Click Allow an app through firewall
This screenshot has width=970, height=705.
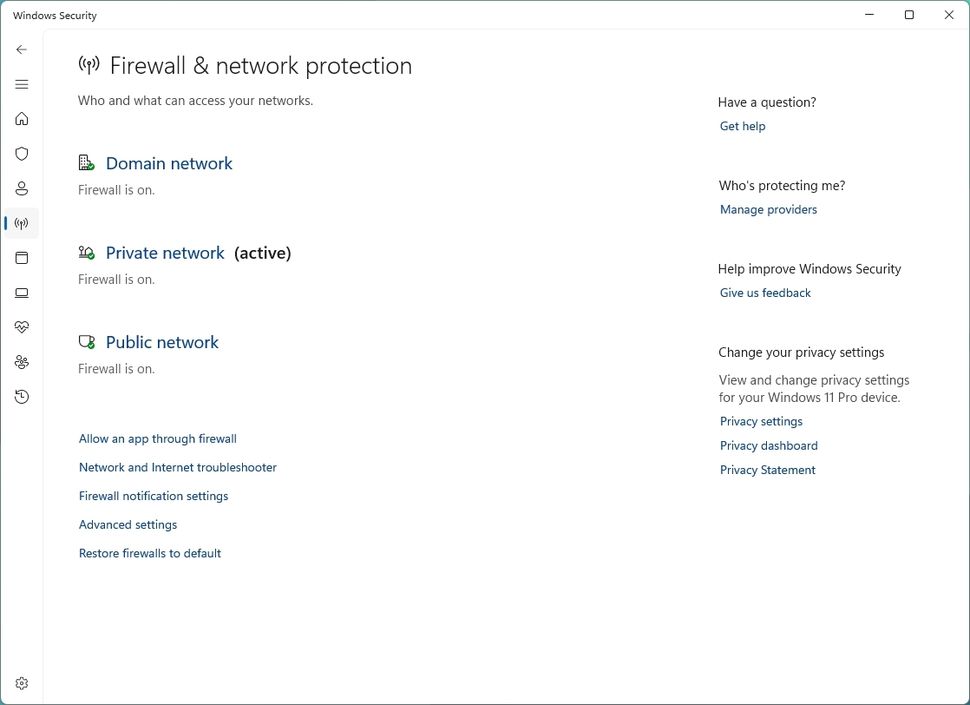(157, 438)
